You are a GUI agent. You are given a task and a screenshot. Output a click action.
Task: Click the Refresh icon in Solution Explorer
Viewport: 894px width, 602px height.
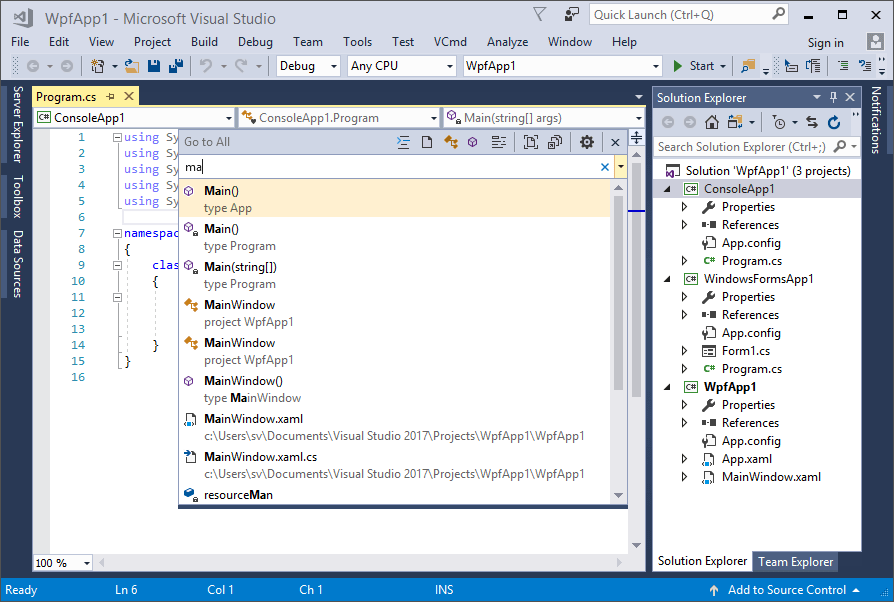coord(834,122)
